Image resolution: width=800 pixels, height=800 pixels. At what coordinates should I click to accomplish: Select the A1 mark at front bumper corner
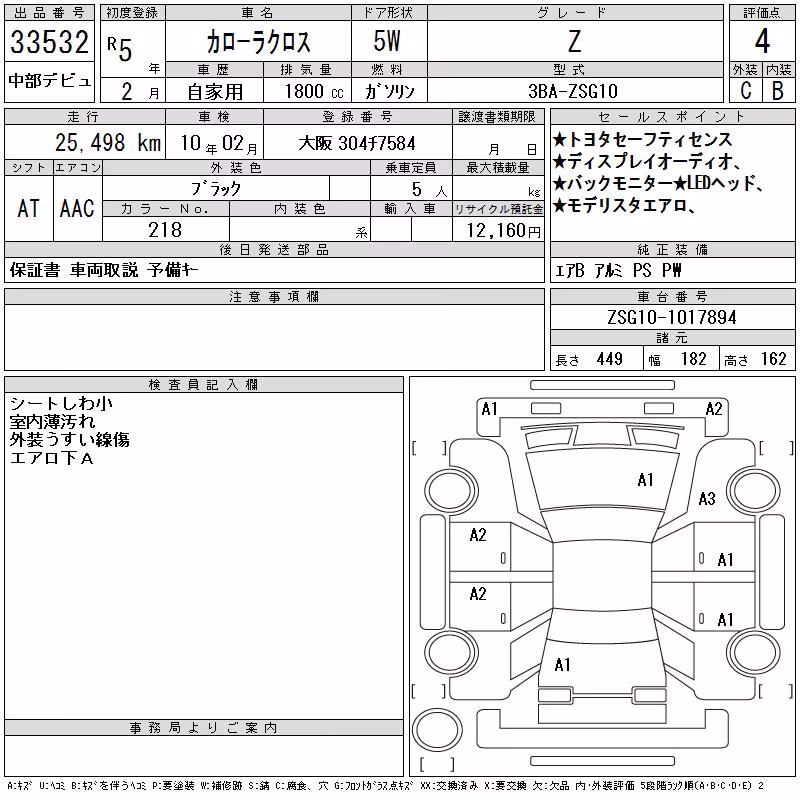(x=489, y=409)
